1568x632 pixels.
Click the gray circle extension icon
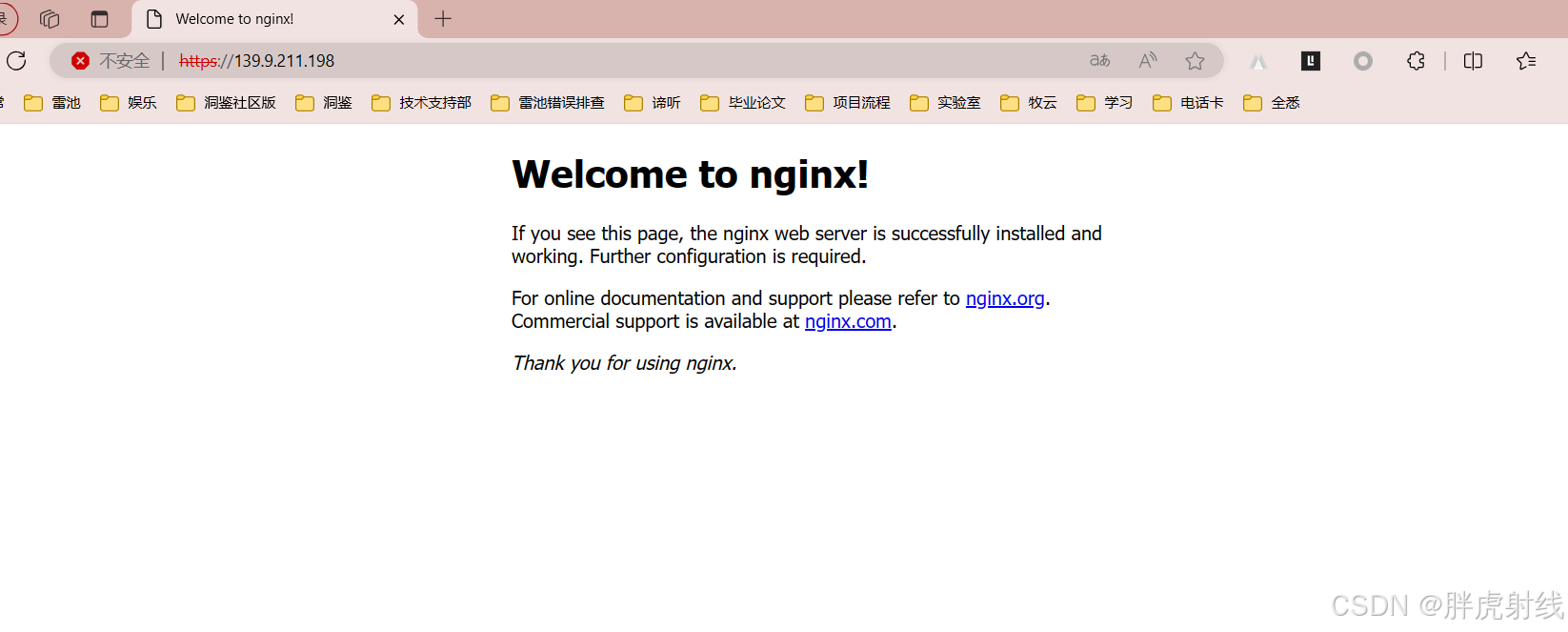click(1363, 61)
